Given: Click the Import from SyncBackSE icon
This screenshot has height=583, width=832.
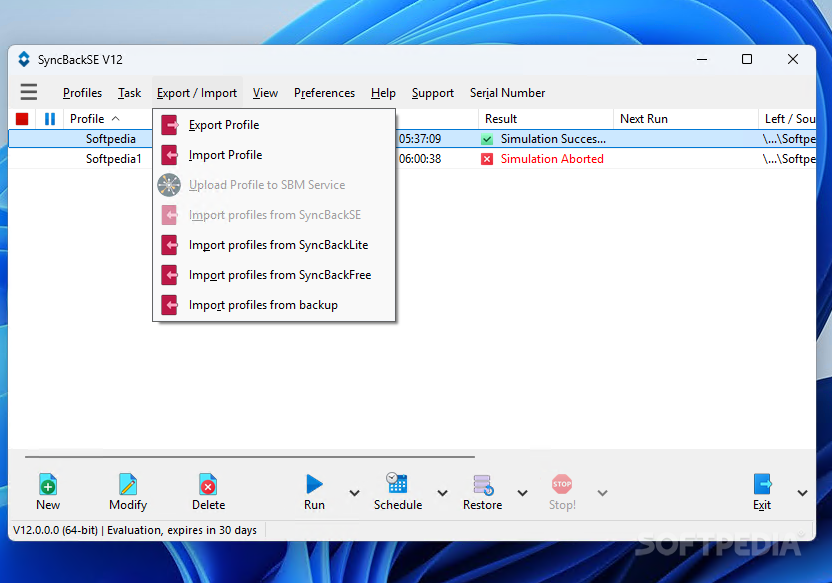Looking at the screenshot, I should click(169, 215).
